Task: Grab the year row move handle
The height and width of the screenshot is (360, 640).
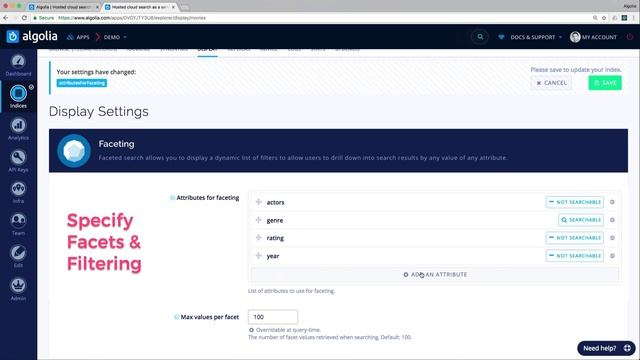Action: click(x=258, y=256)
